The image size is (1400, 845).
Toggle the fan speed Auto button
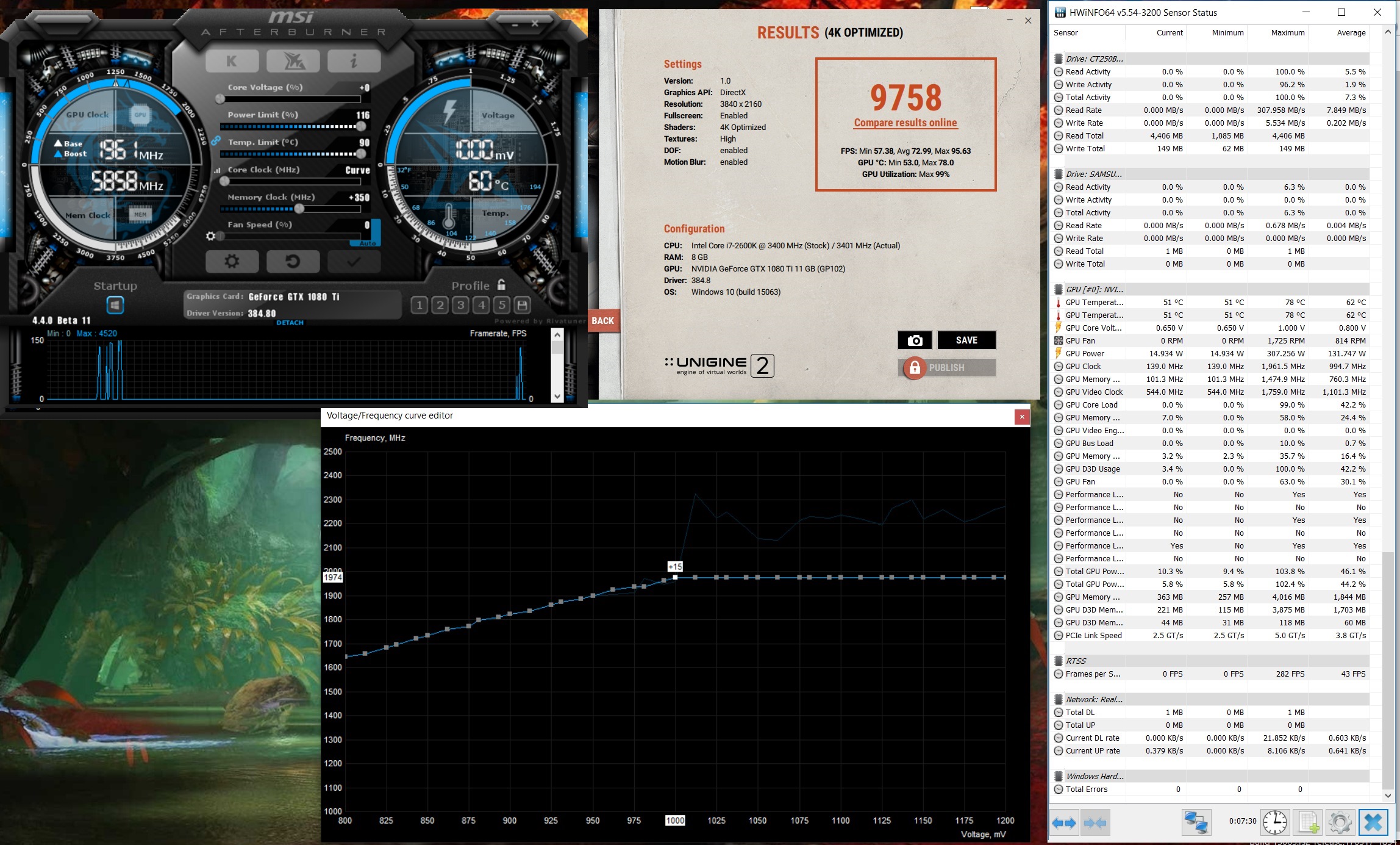point(368,243)
